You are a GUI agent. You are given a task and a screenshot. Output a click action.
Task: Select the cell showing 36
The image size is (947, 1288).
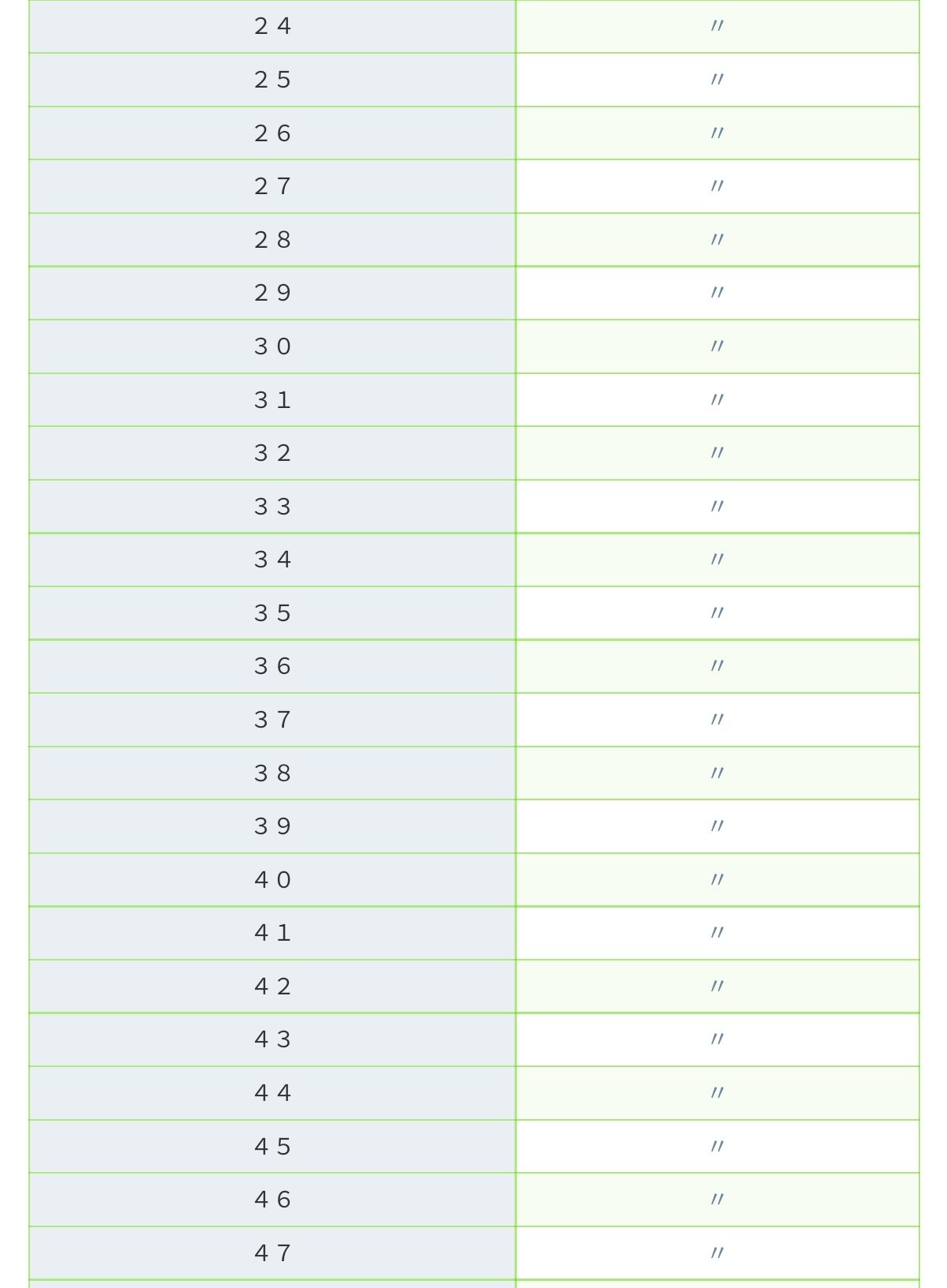click(x=272, y=667)
